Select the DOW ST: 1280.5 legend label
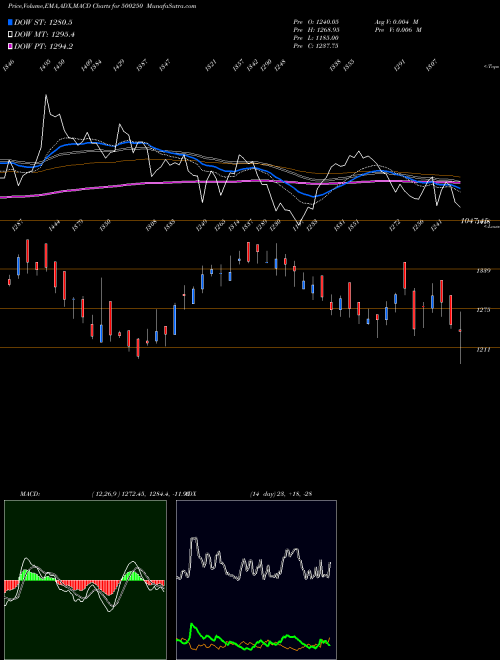 coord(43,22)
